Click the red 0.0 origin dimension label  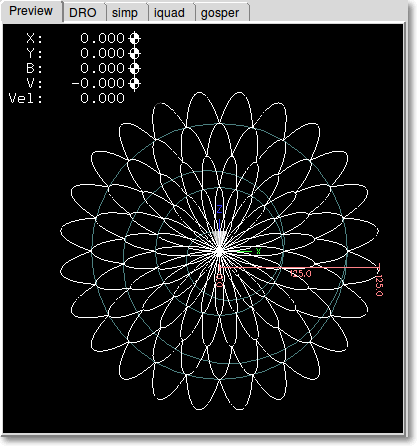220,281
